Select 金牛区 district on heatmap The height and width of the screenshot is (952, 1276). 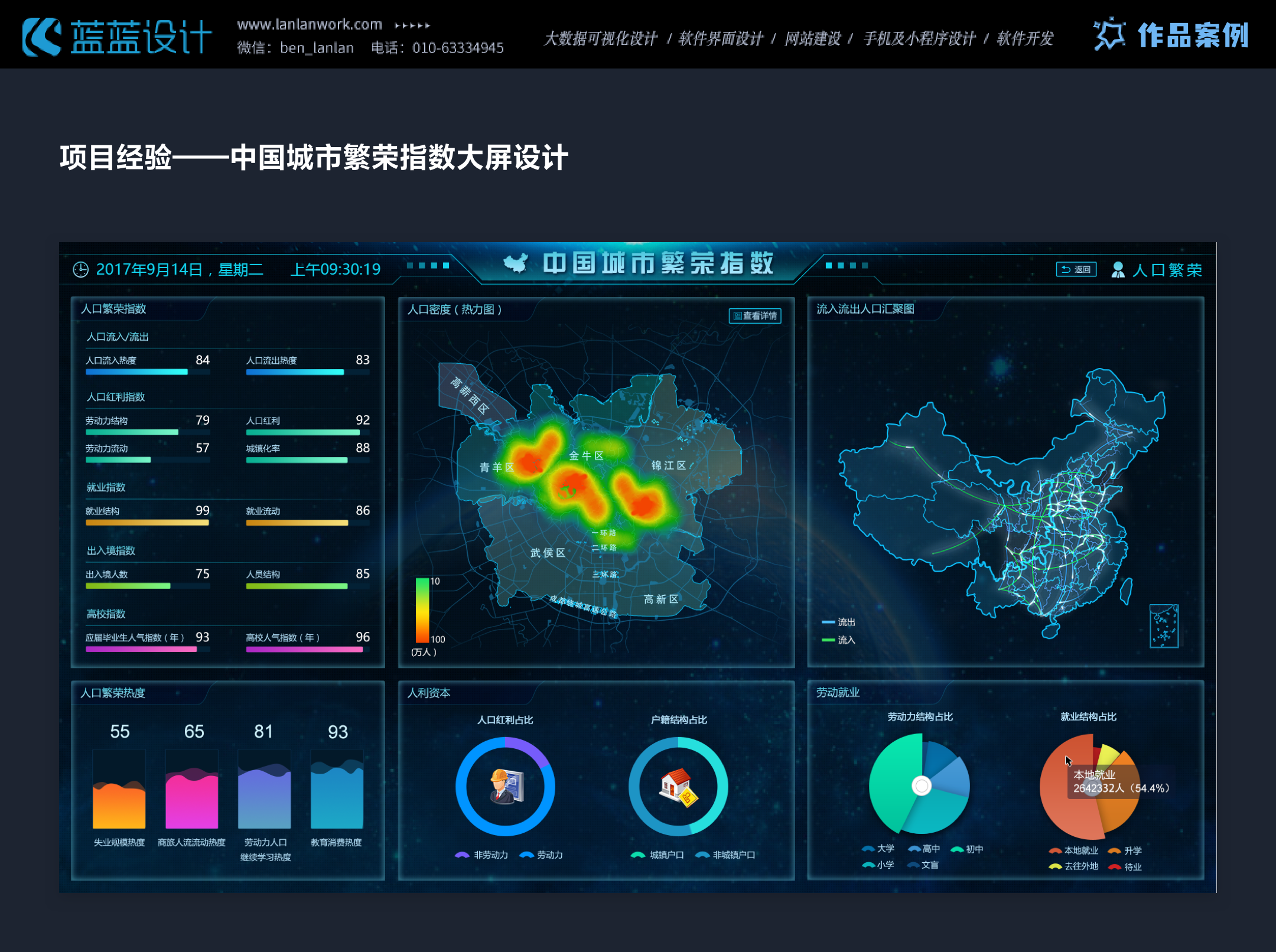pos(586,455)
